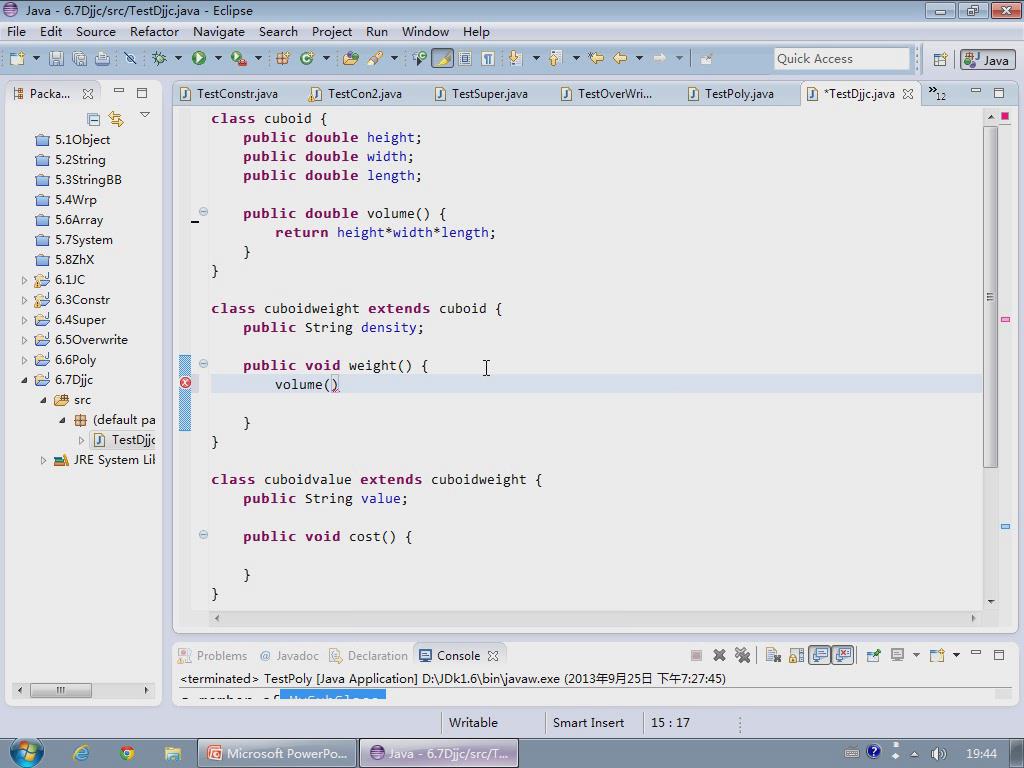Open the Run button dropdown arrow
The height and width of the screenshot is (768, 1024).
click(217, 59)
